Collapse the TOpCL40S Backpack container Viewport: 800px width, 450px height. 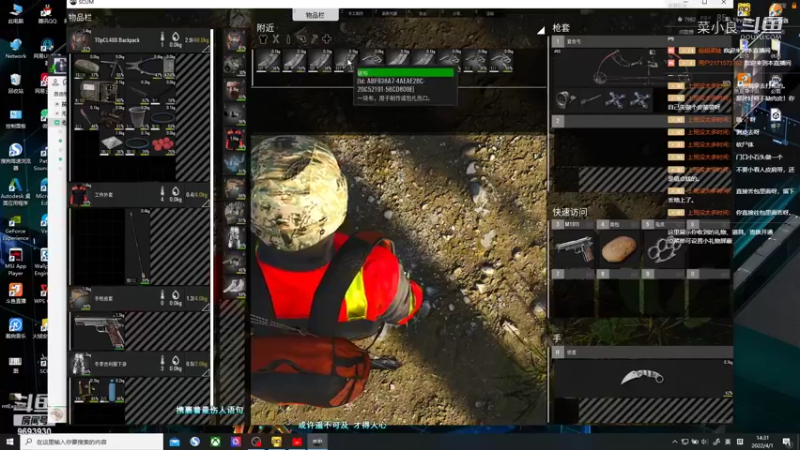point(206,49)
